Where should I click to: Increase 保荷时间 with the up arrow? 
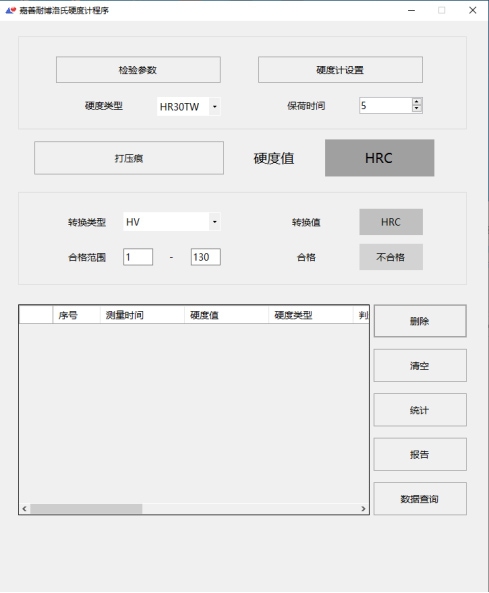[x=417, y=102]
